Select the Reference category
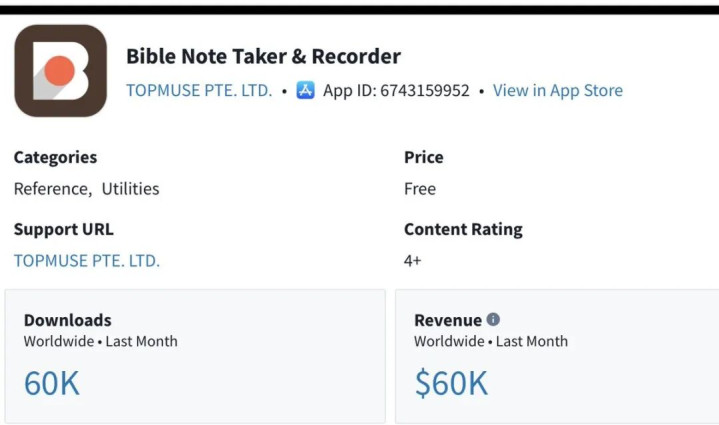This screenshot has width=719, height=425. [52, 189]
